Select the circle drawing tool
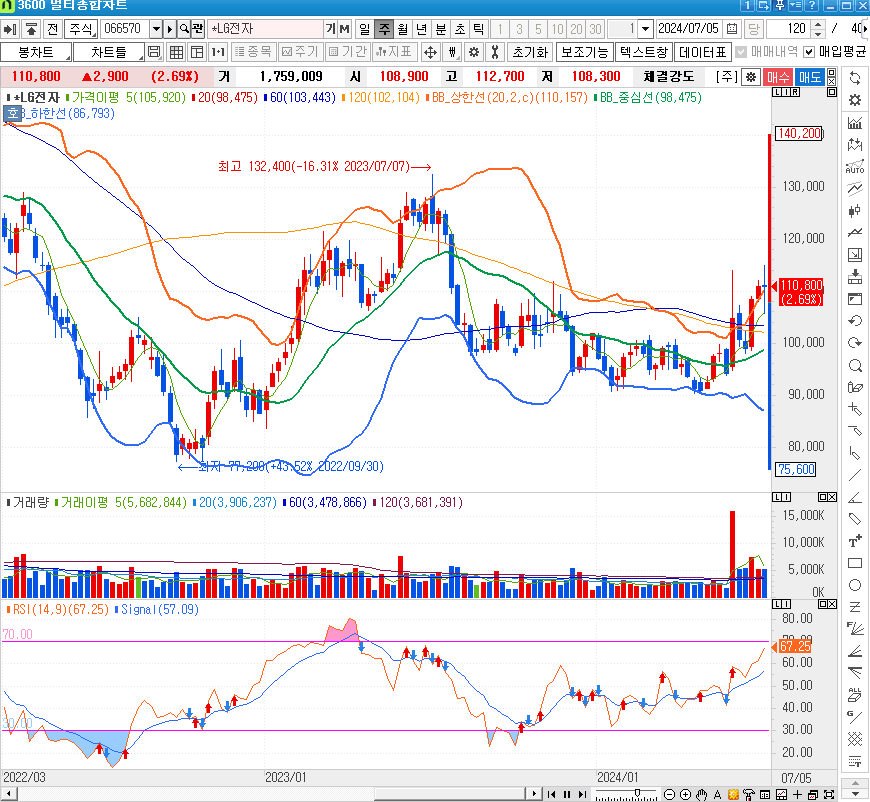 855,585
